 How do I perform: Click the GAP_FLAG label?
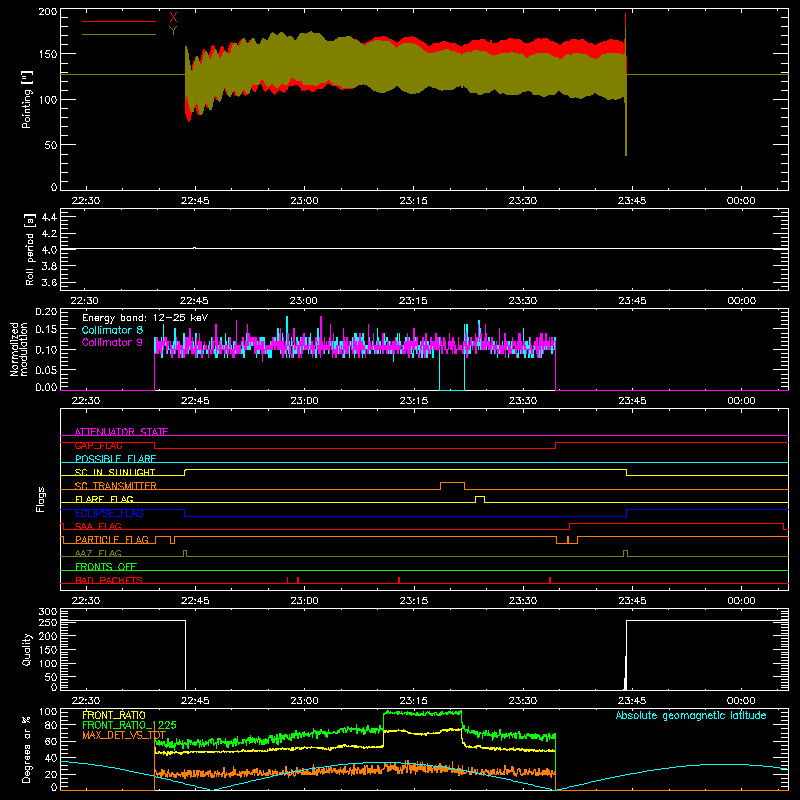pyautogui.click(x=98, y=445)
